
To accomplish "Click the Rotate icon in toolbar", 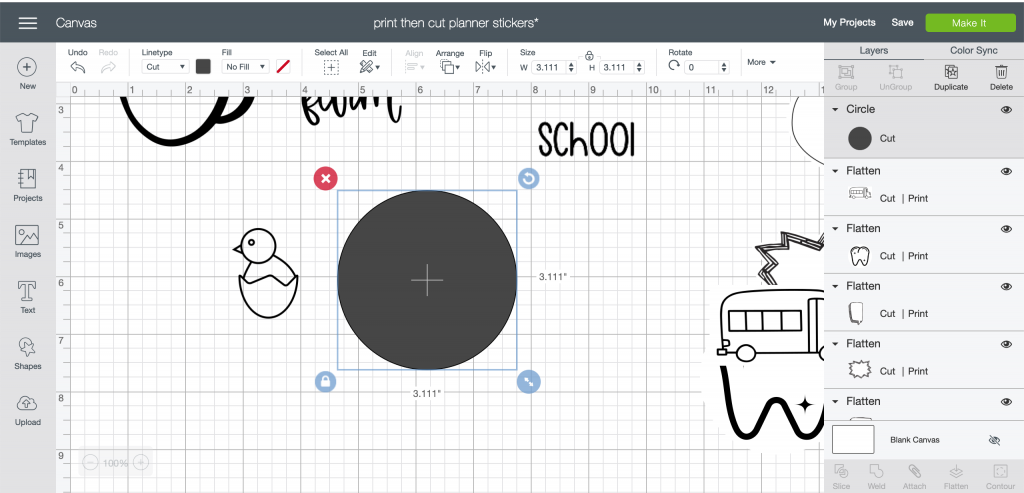I will (x=675, y=66).
